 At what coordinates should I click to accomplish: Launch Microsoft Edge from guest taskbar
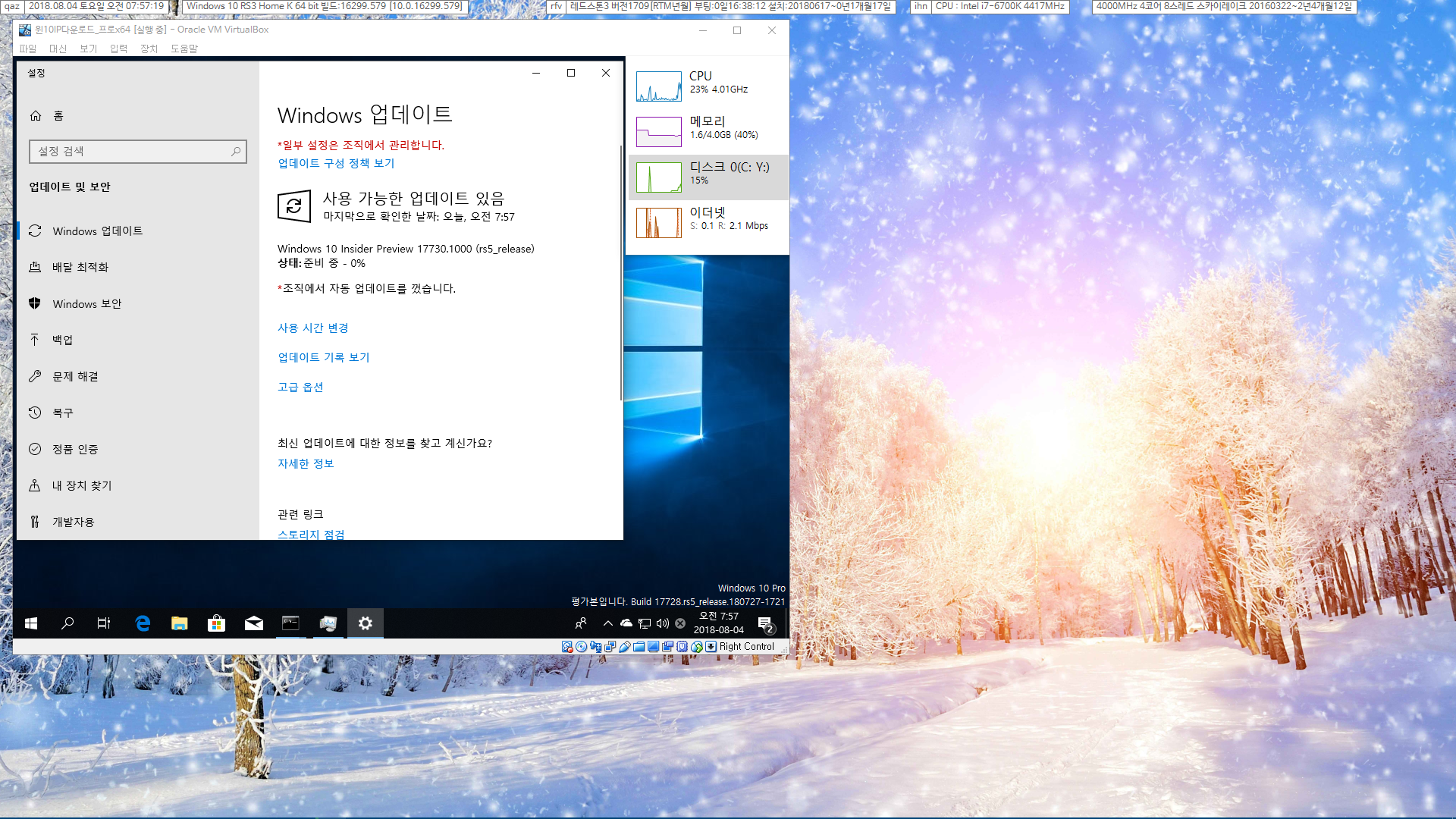pyautogui.click(x=143, y=623)
